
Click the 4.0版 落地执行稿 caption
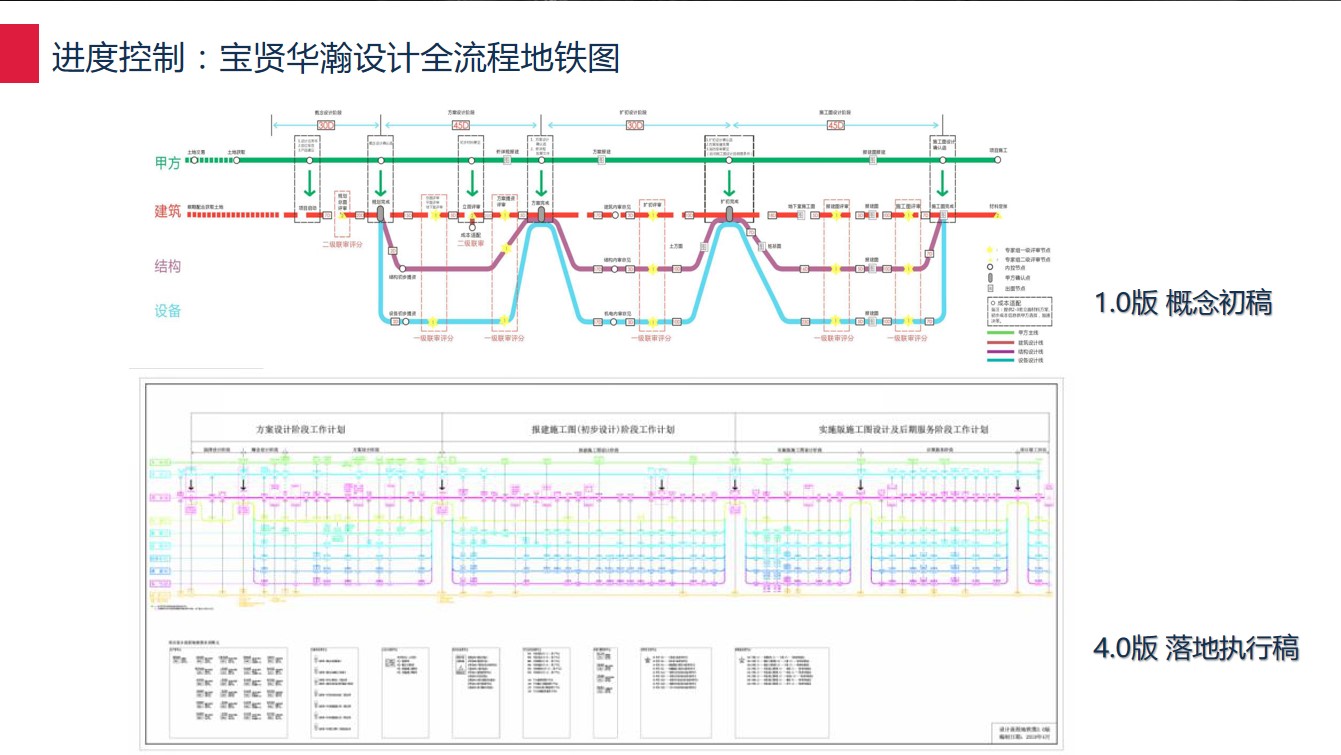click(1196, 648)
